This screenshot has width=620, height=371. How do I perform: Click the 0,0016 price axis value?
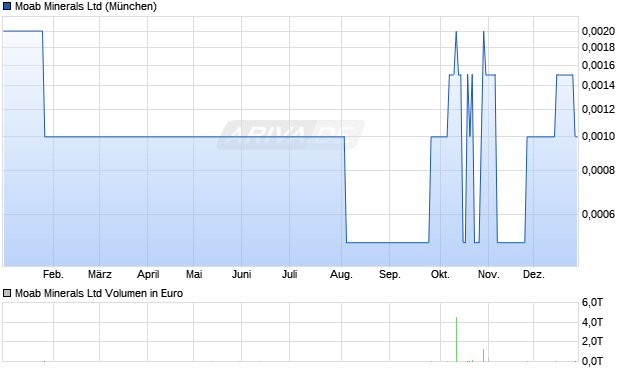tap(598, 65)
